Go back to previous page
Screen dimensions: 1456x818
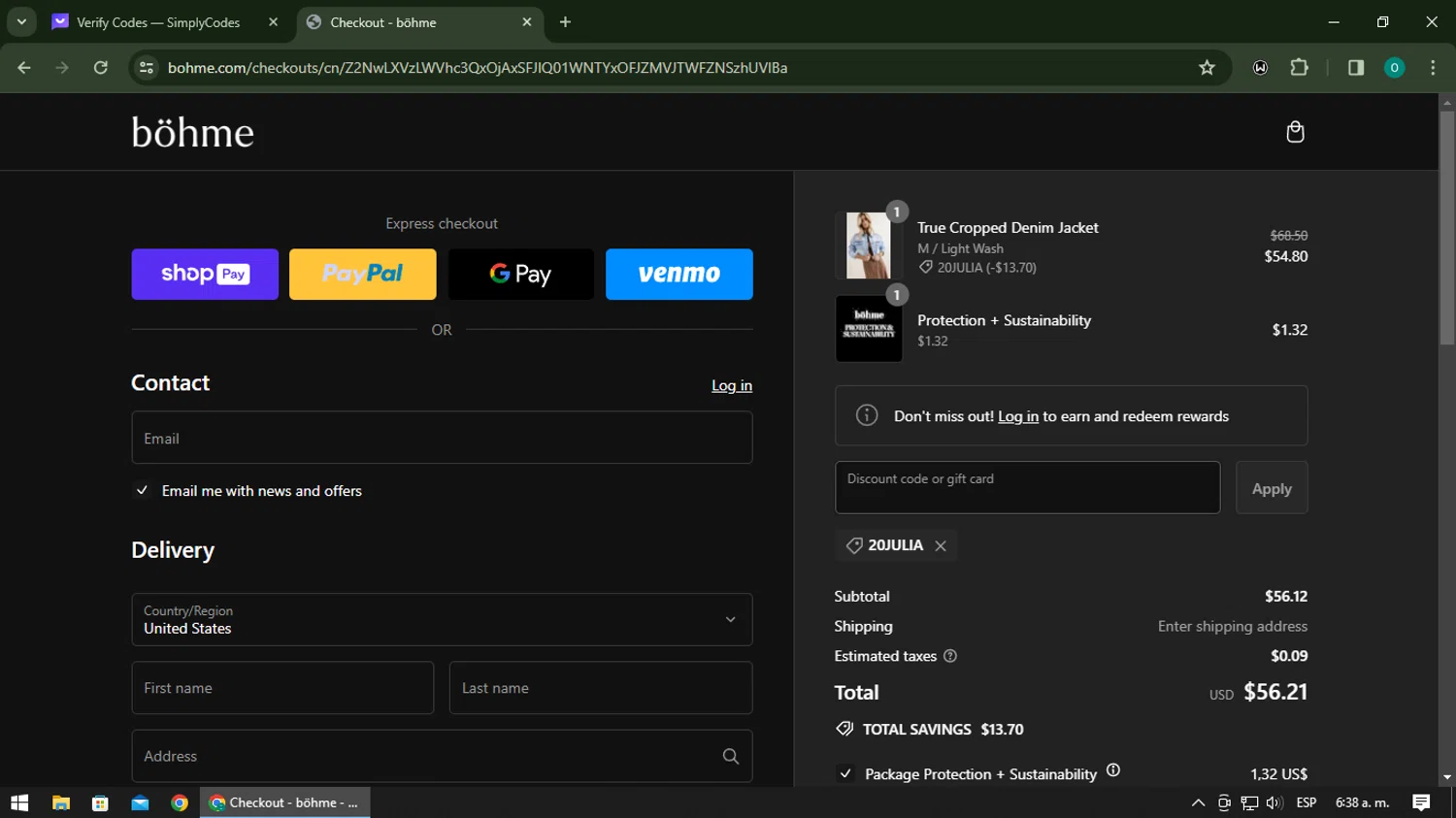(24, 68)
